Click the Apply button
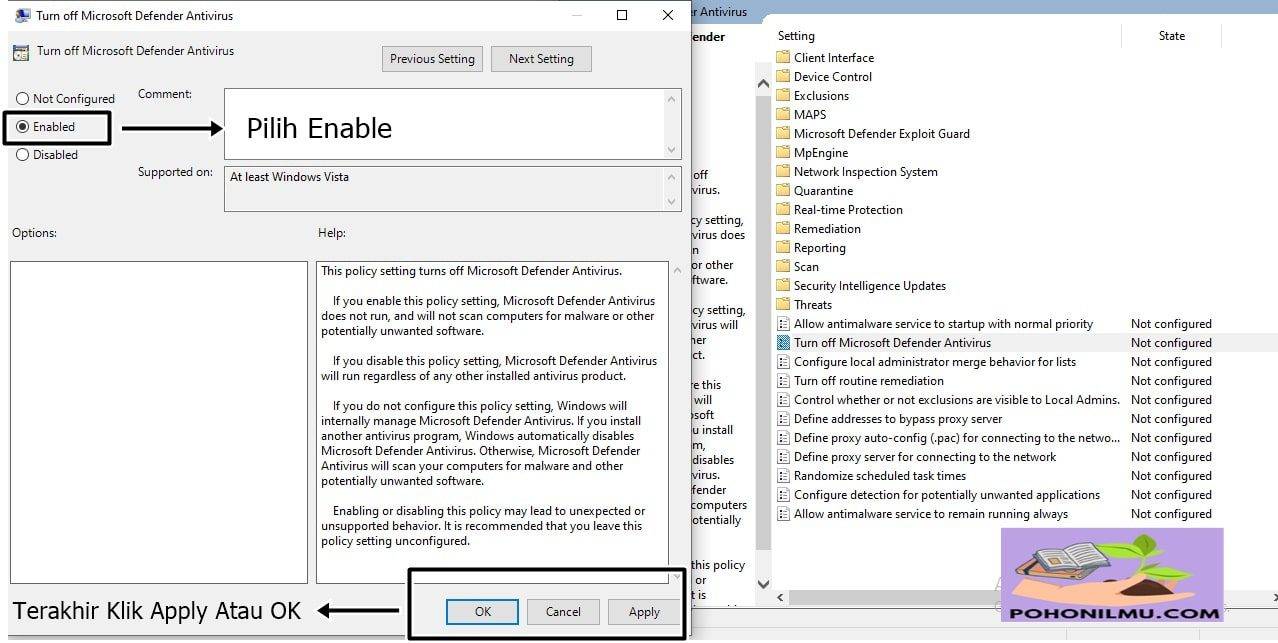The width and height of the screenshot is (1278, 643). pos(644,612)
